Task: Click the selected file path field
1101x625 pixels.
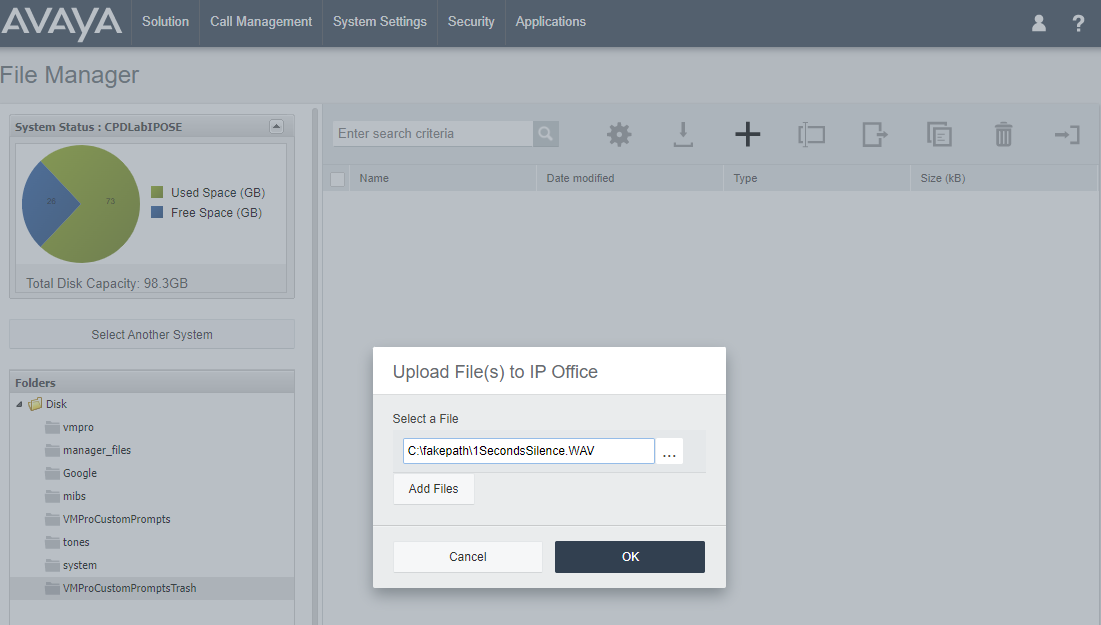Action: coord(528,451)
